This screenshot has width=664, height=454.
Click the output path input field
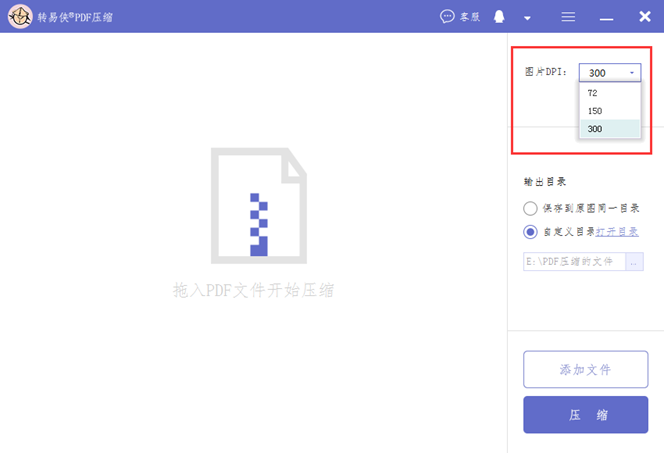[574, 261]
